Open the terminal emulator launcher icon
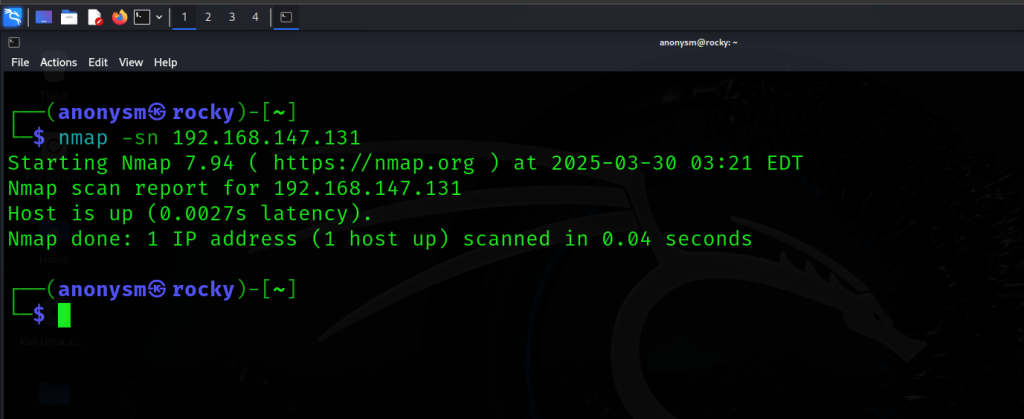Image resolution: width=1024 pixels, height=419 pixels. tap(142, 18)
